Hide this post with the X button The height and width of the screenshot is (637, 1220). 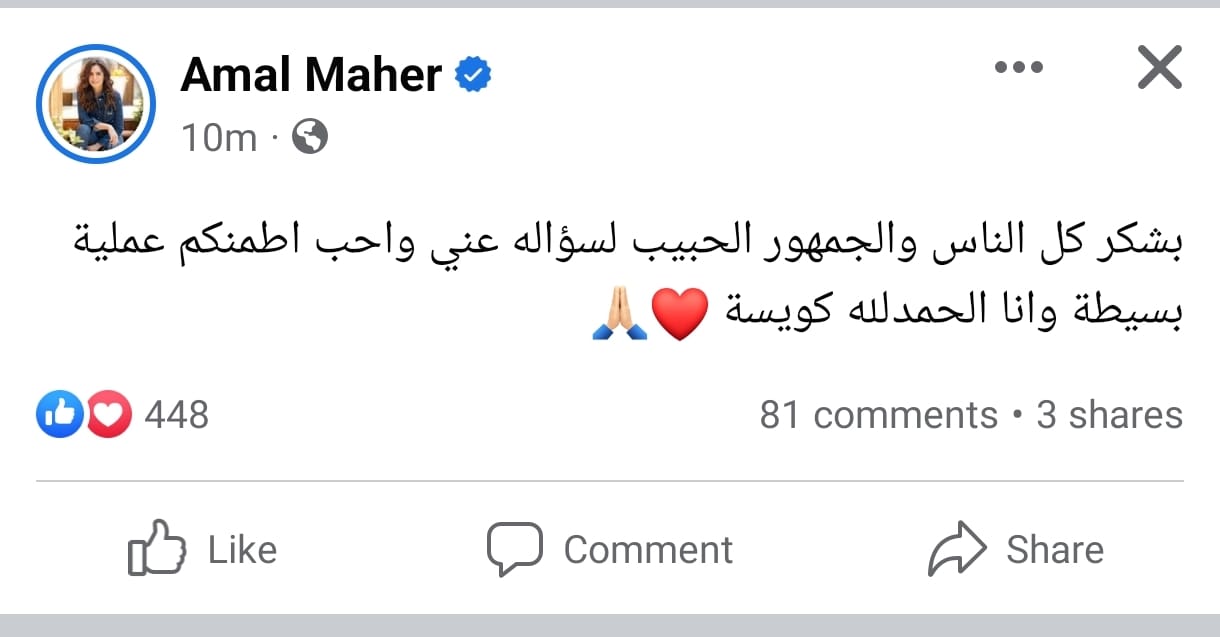coord(1160,68)
